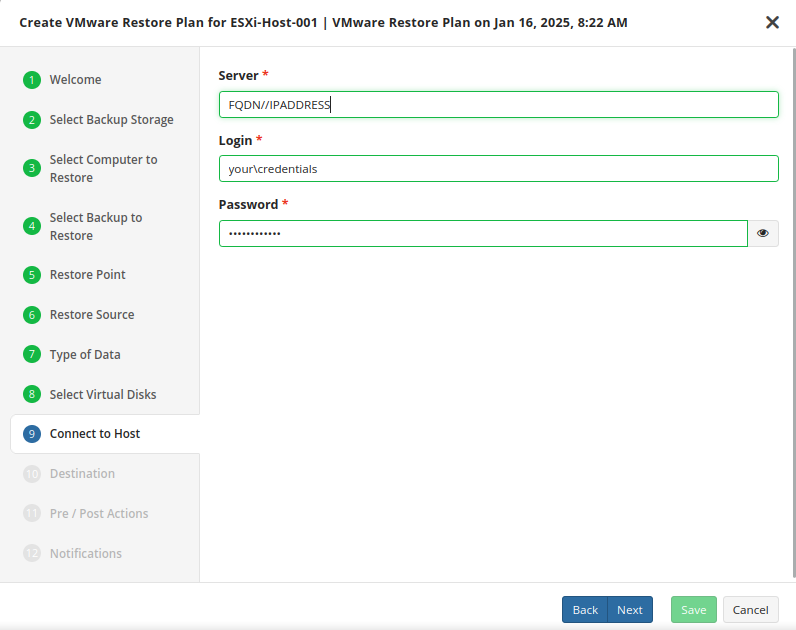The height and width of the screenshot is (630, 796).
Task: Click the green Save button
Action: click(x=694, y=610)
